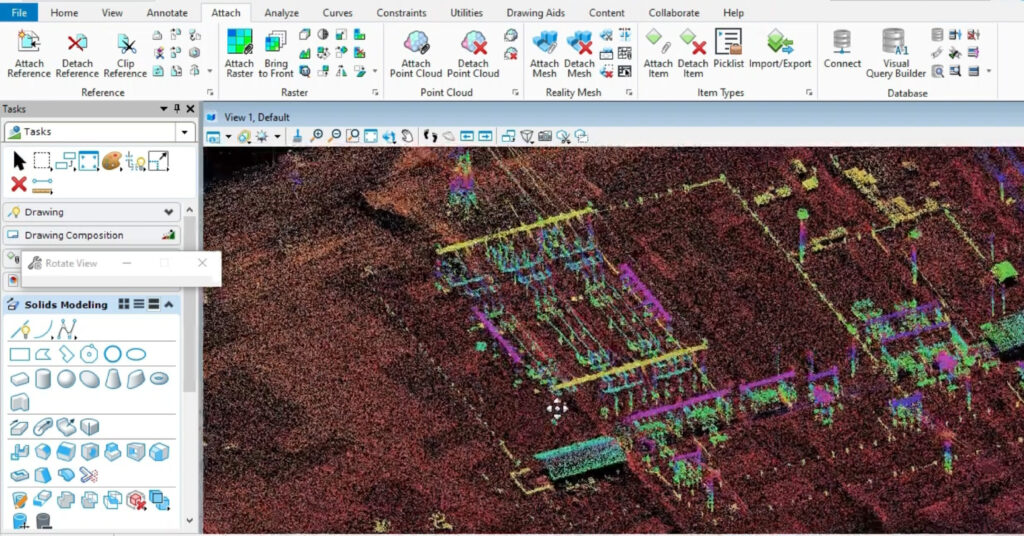
Task: Expand the Raster group more tools arrow
Action: coord(375,71)
